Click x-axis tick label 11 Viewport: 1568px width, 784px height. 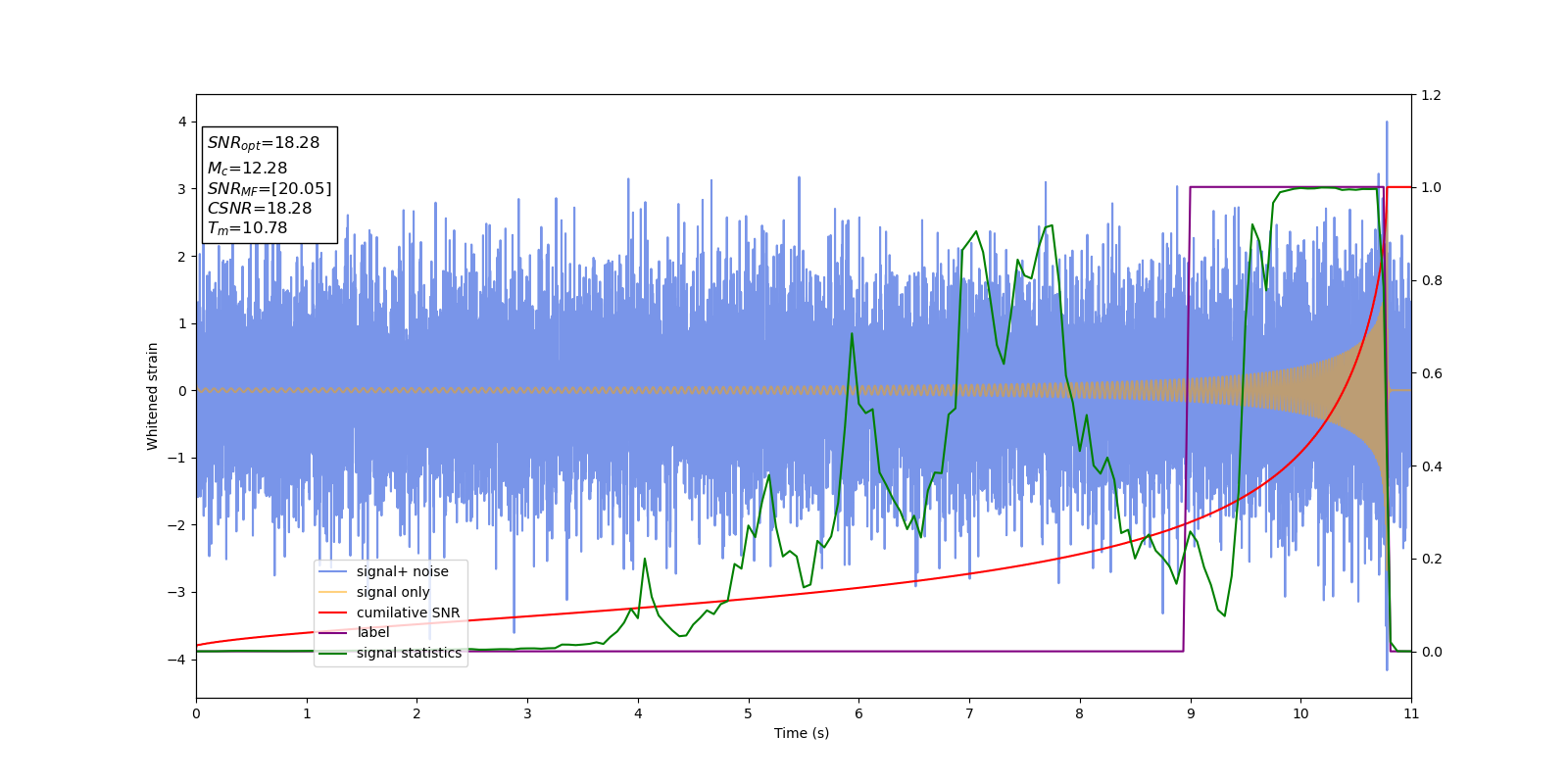pos(1411,713)
